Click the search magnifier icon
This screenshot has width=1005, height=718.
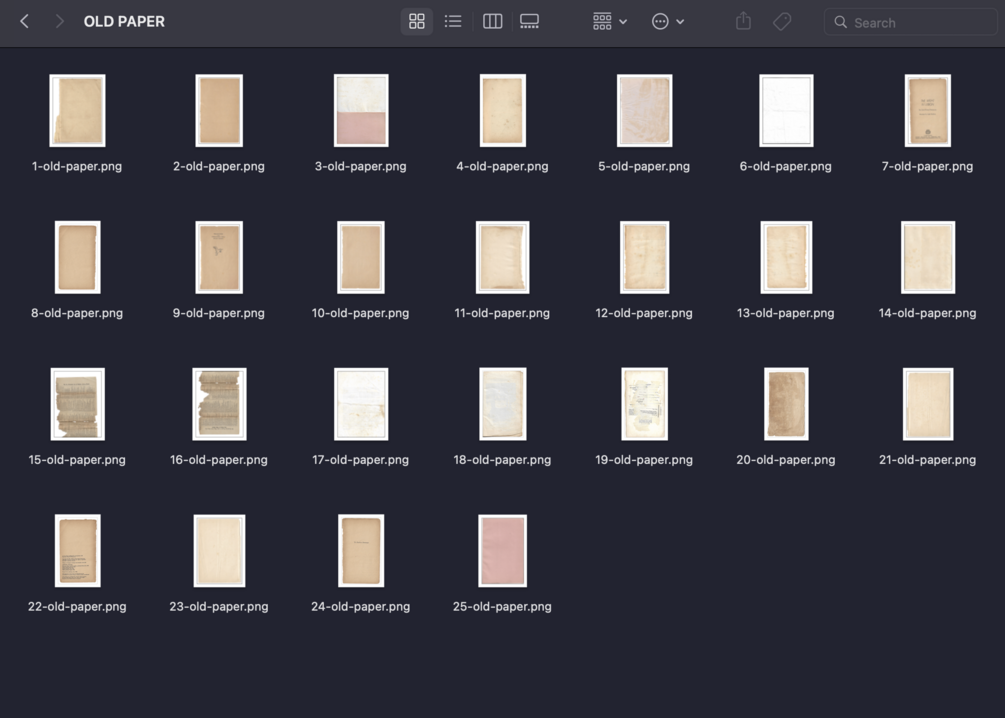[840, 22]
